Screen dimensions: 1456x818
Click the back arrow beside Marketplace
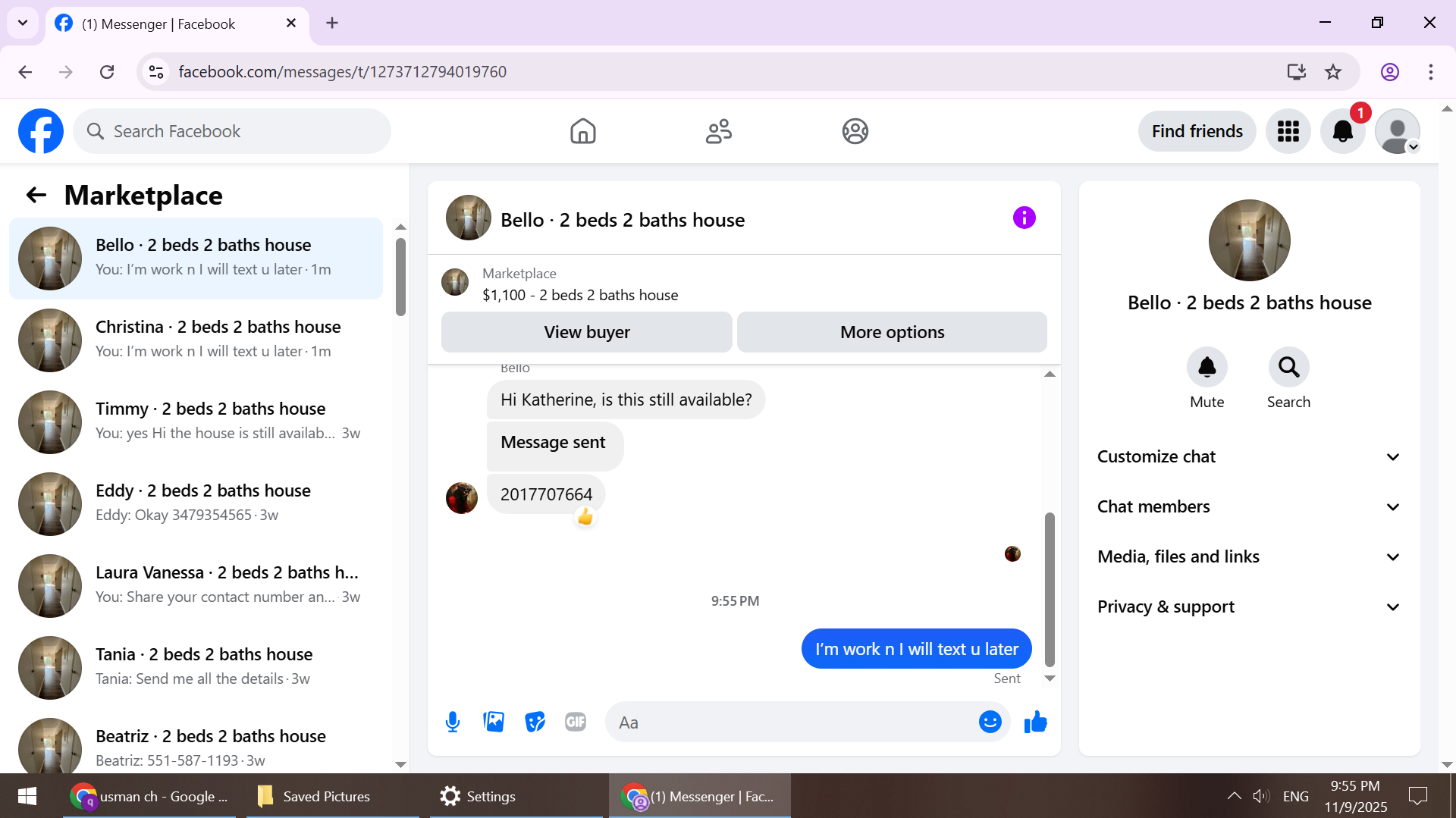36,196
